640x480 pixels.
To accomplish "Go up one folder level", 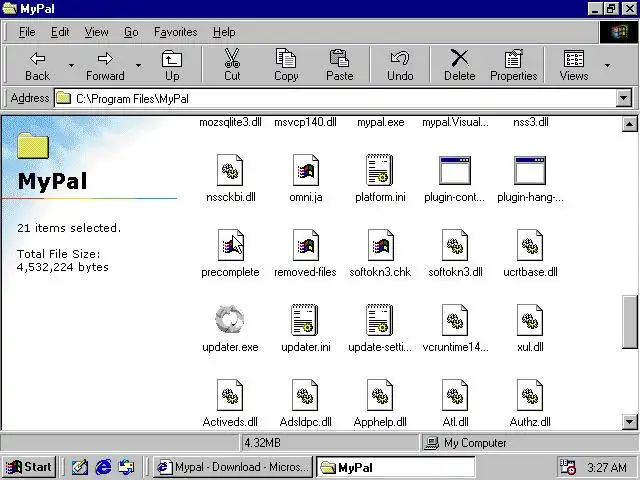I will pos(172,65).
